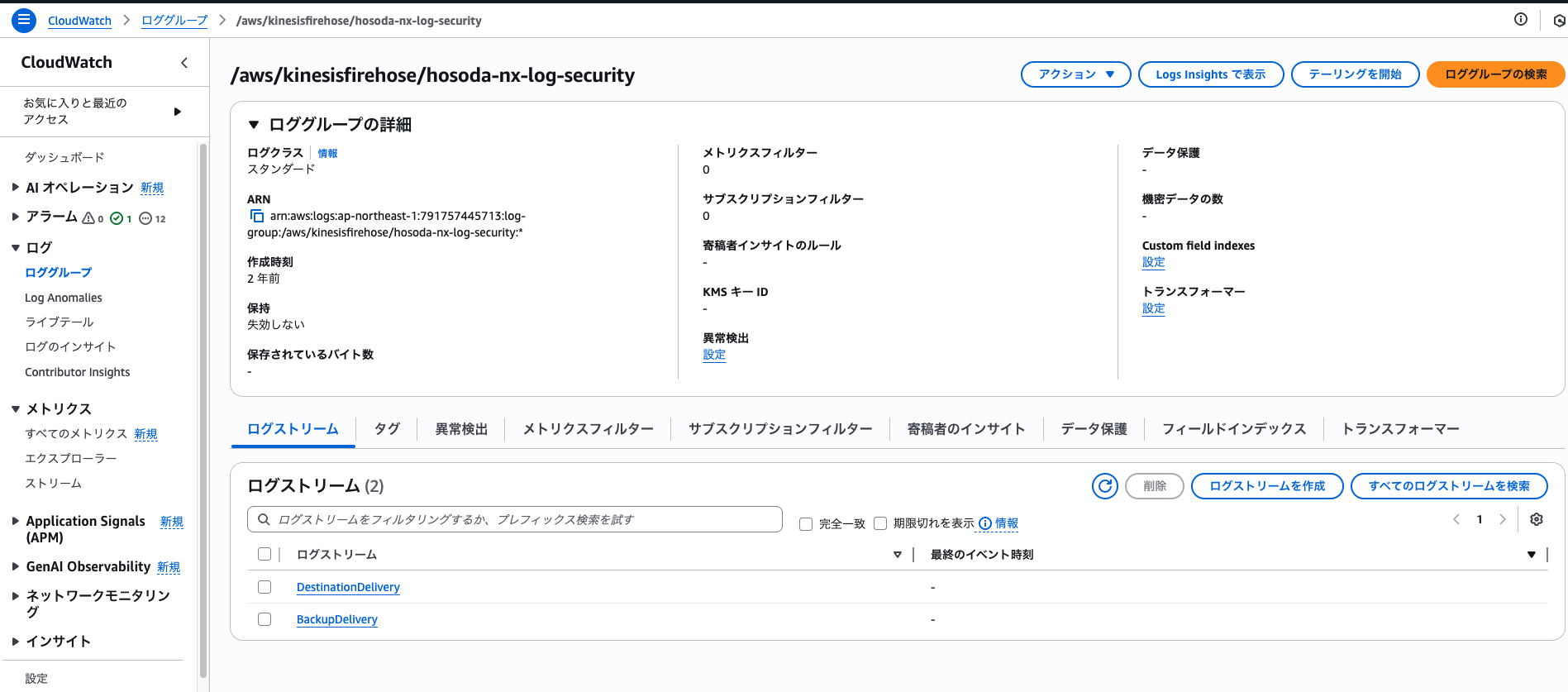
Task: Click the refresh log streams icon
Action: click(1104, 486)
